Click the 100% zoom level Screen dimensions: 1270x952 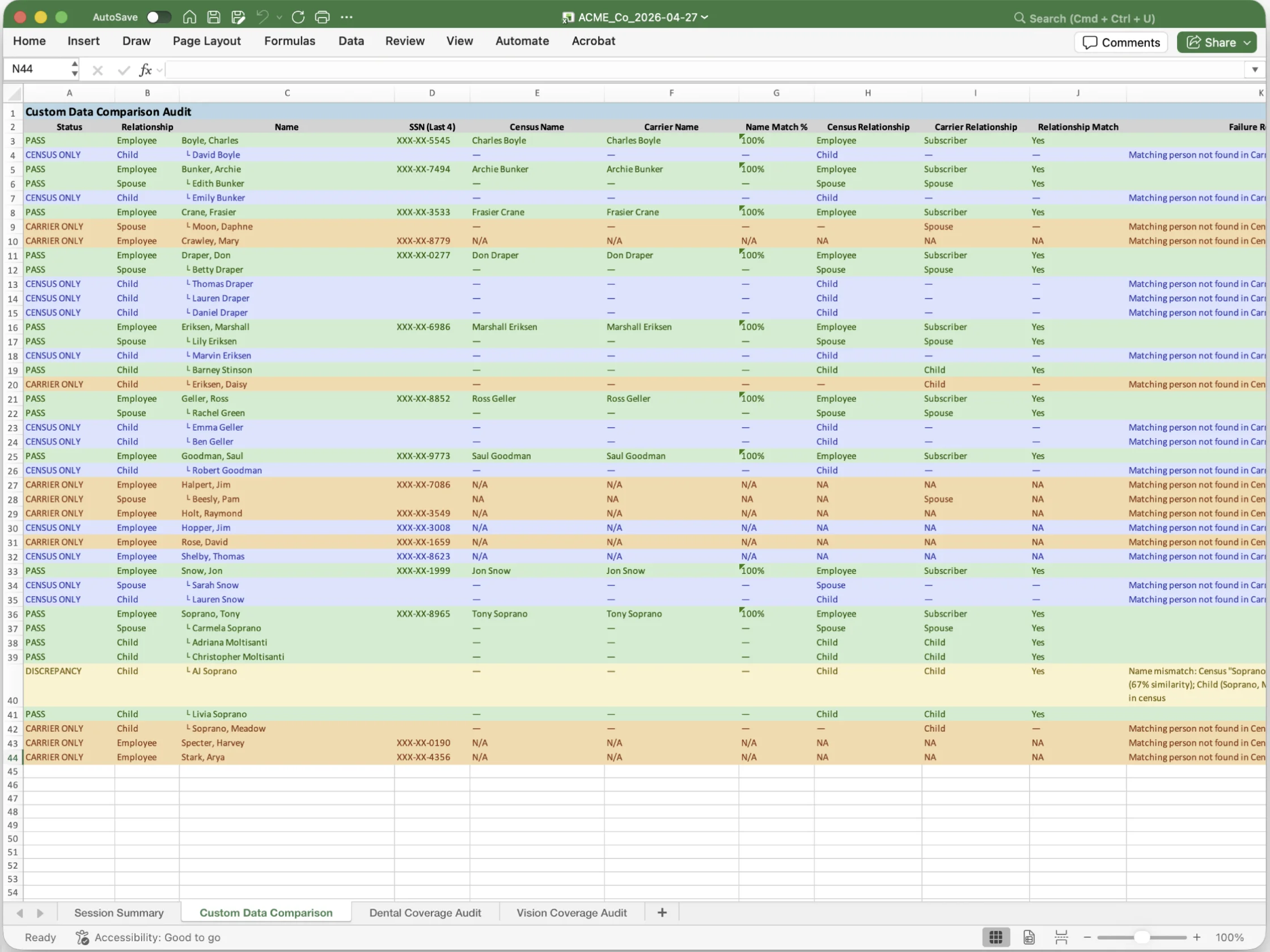pyautogui.click(x=1229, y=937)
